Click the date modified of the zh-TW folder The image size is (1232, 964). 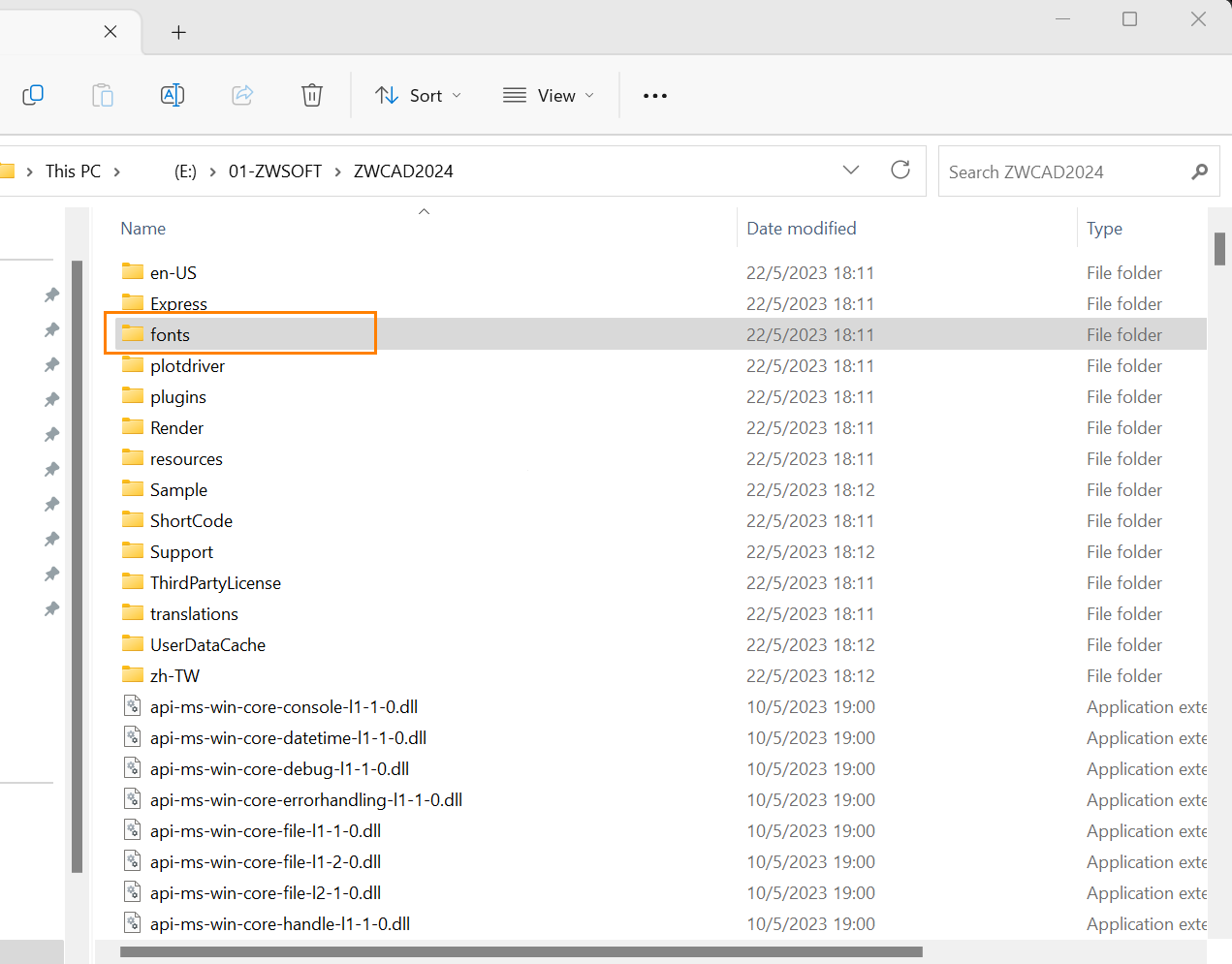coord(810,675)
